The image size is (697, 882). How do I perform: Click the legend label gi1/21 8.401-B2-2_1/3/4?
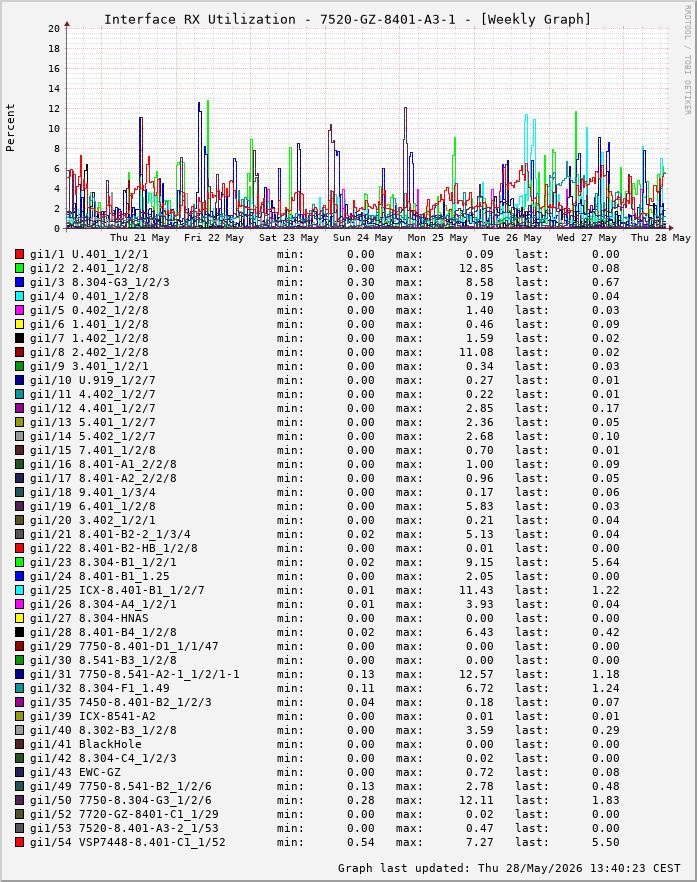coord(110,534)
